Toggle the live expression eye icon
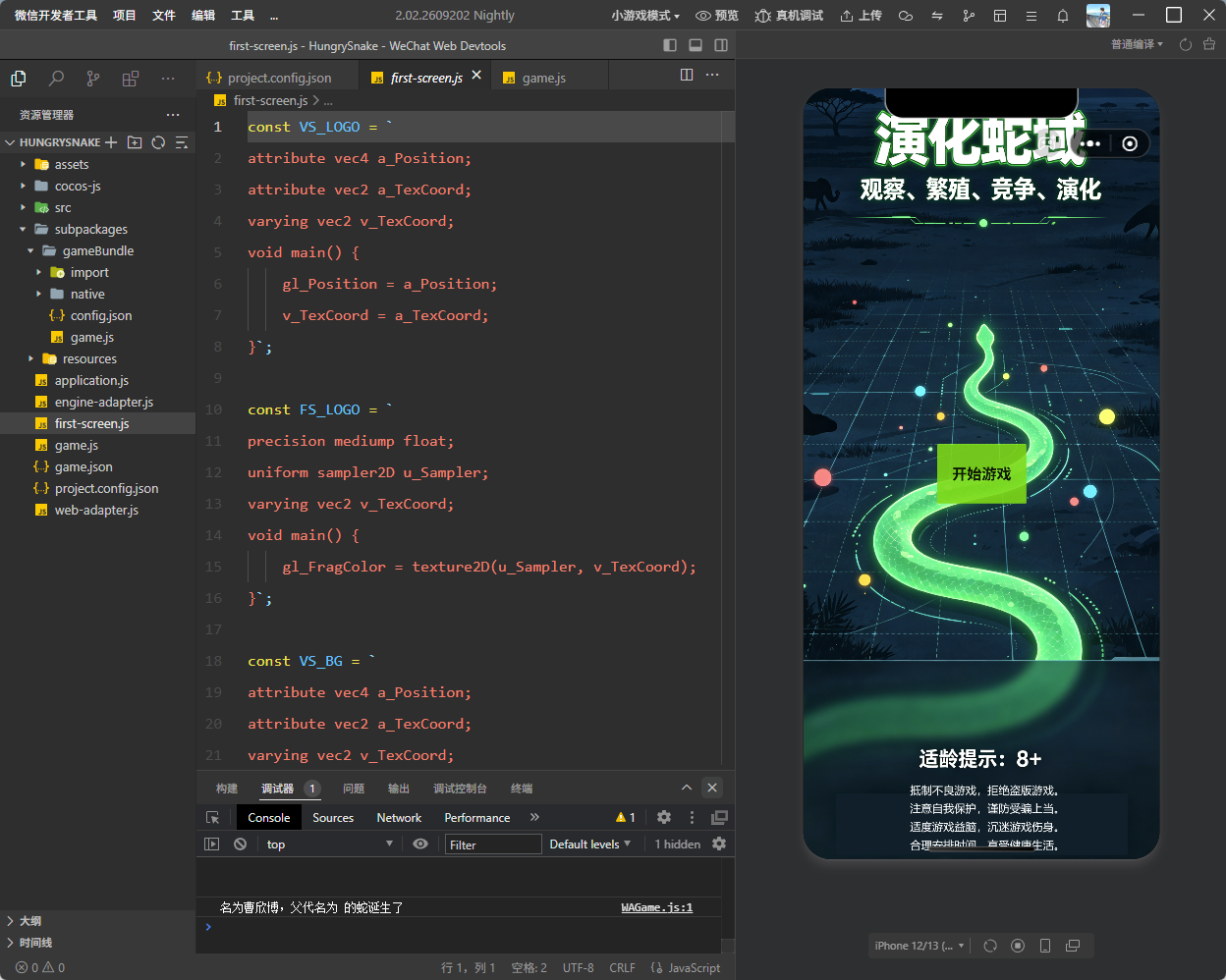 pyautogui.click(x=420, y=844)
